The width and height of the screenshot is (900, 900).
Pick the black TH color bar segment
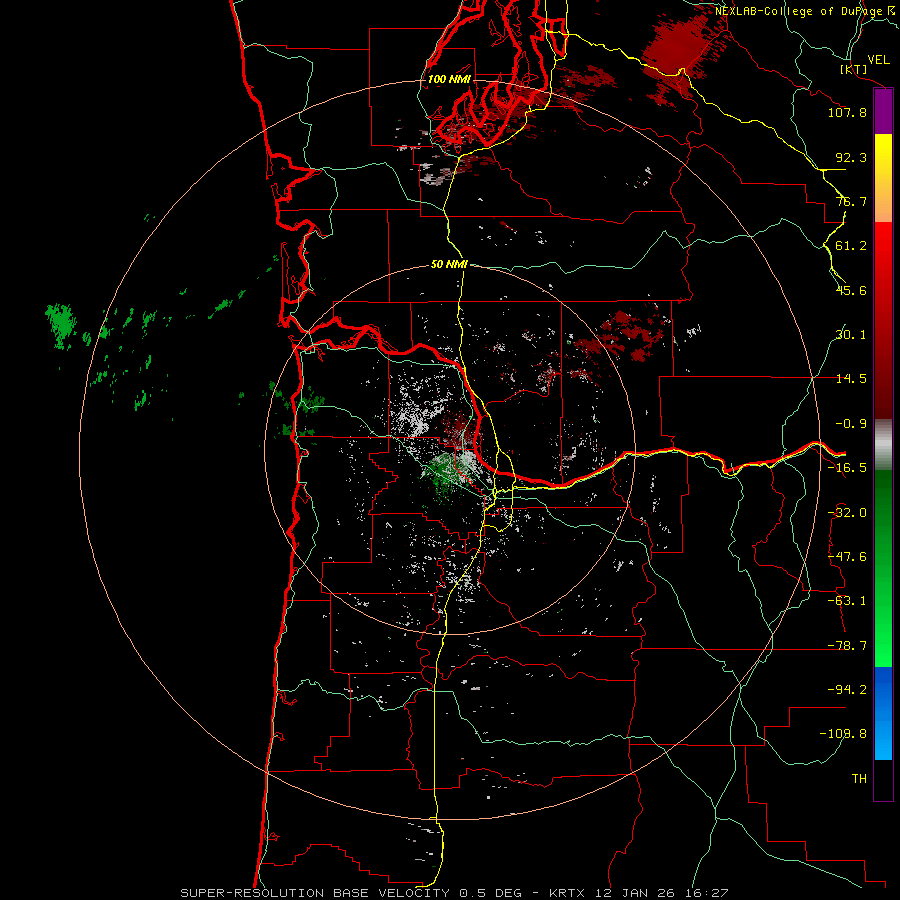(883, 779)
